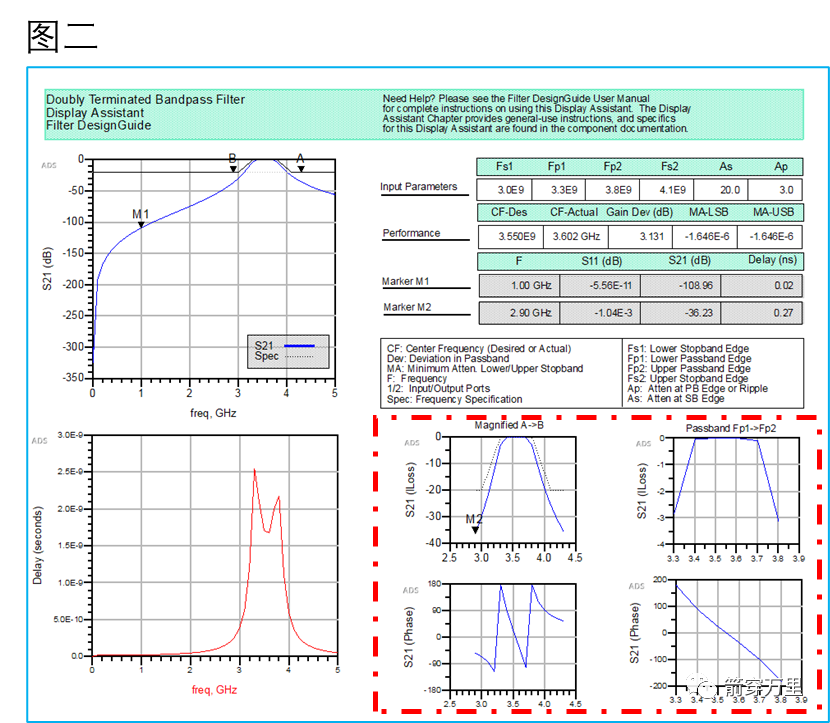Click the CF-Actual column header
Viewport: 830px width, 723px height.
573,212
